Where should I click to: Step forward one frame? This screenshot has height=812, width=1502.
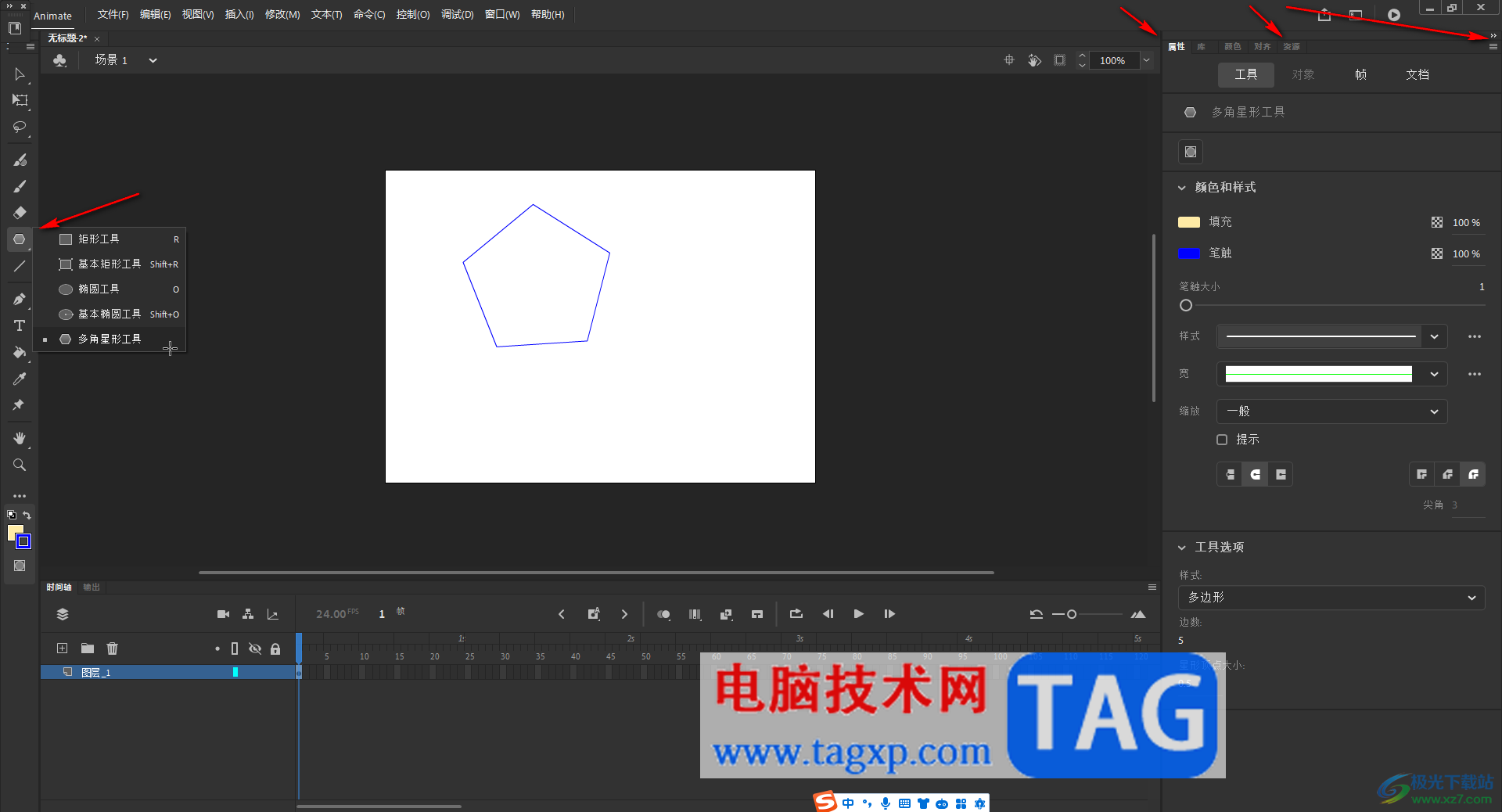coord(889,614)
